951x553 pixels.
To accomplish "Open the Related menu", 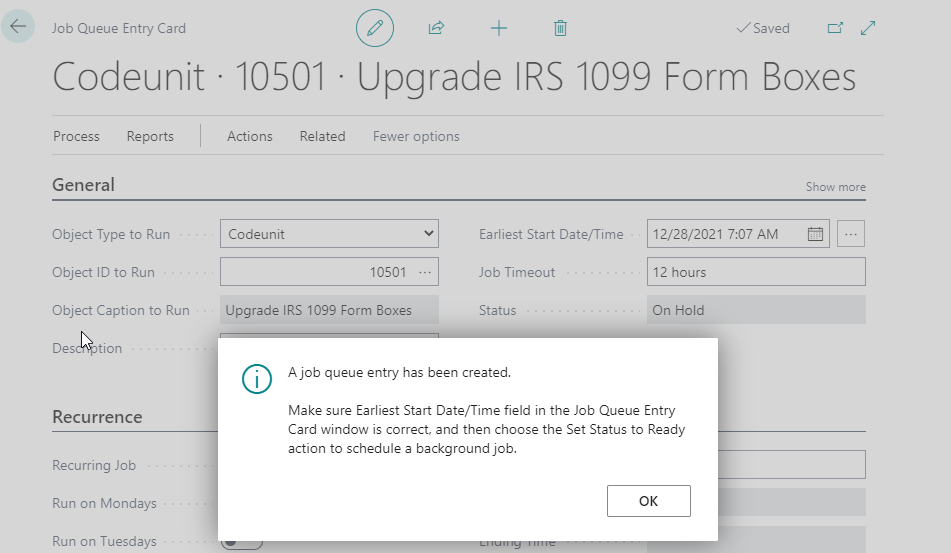I will pos(323,136).
